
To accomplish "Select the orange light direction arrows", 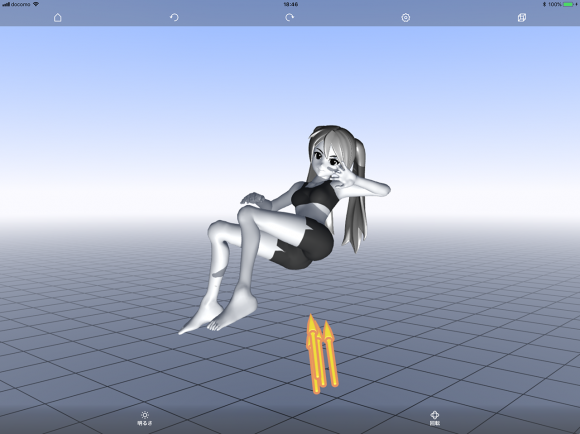I will [321, 354].
